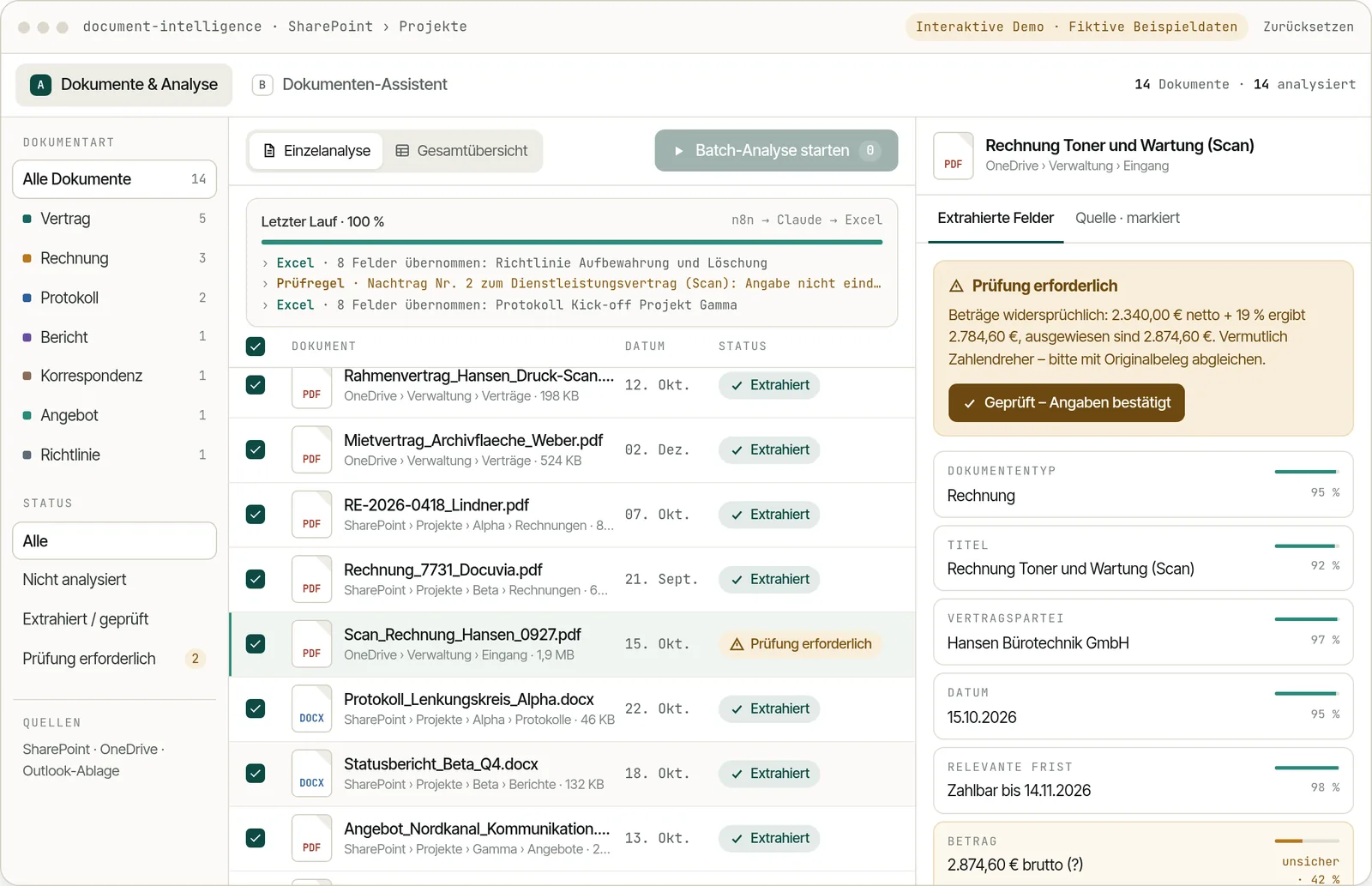The image size is (1372, 886).
Task: Click the document icon in Einzelanalyse
Action: 269,151
